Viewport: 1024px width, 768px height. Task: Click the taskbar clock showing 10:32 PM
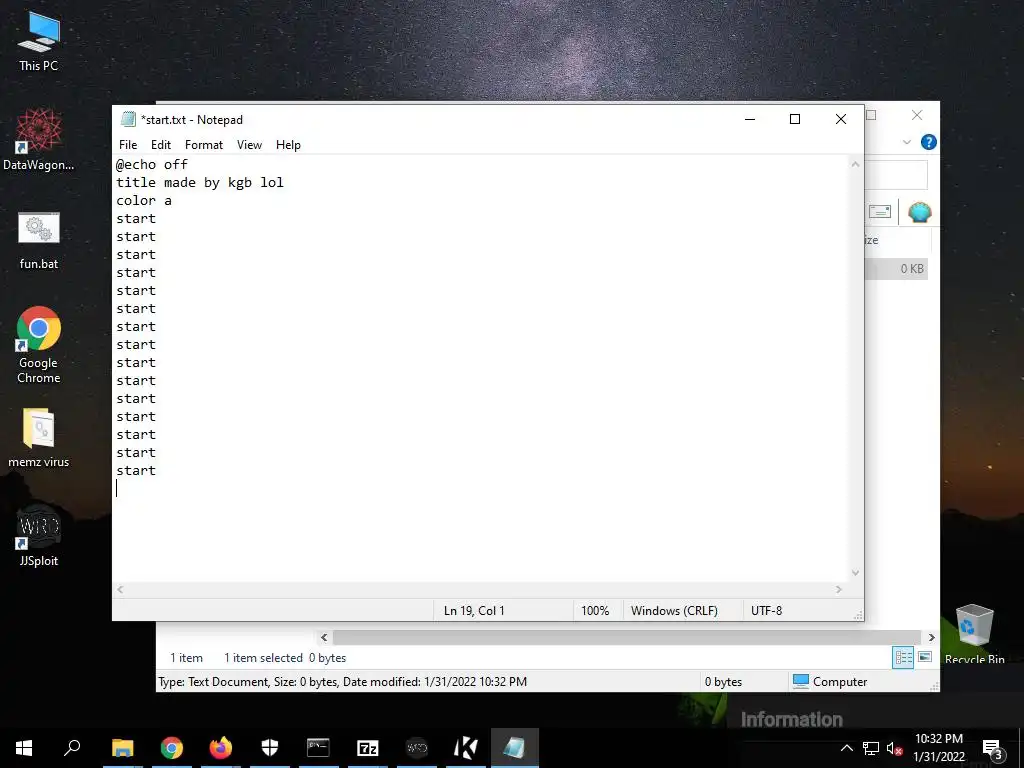(x=938, y=739)
